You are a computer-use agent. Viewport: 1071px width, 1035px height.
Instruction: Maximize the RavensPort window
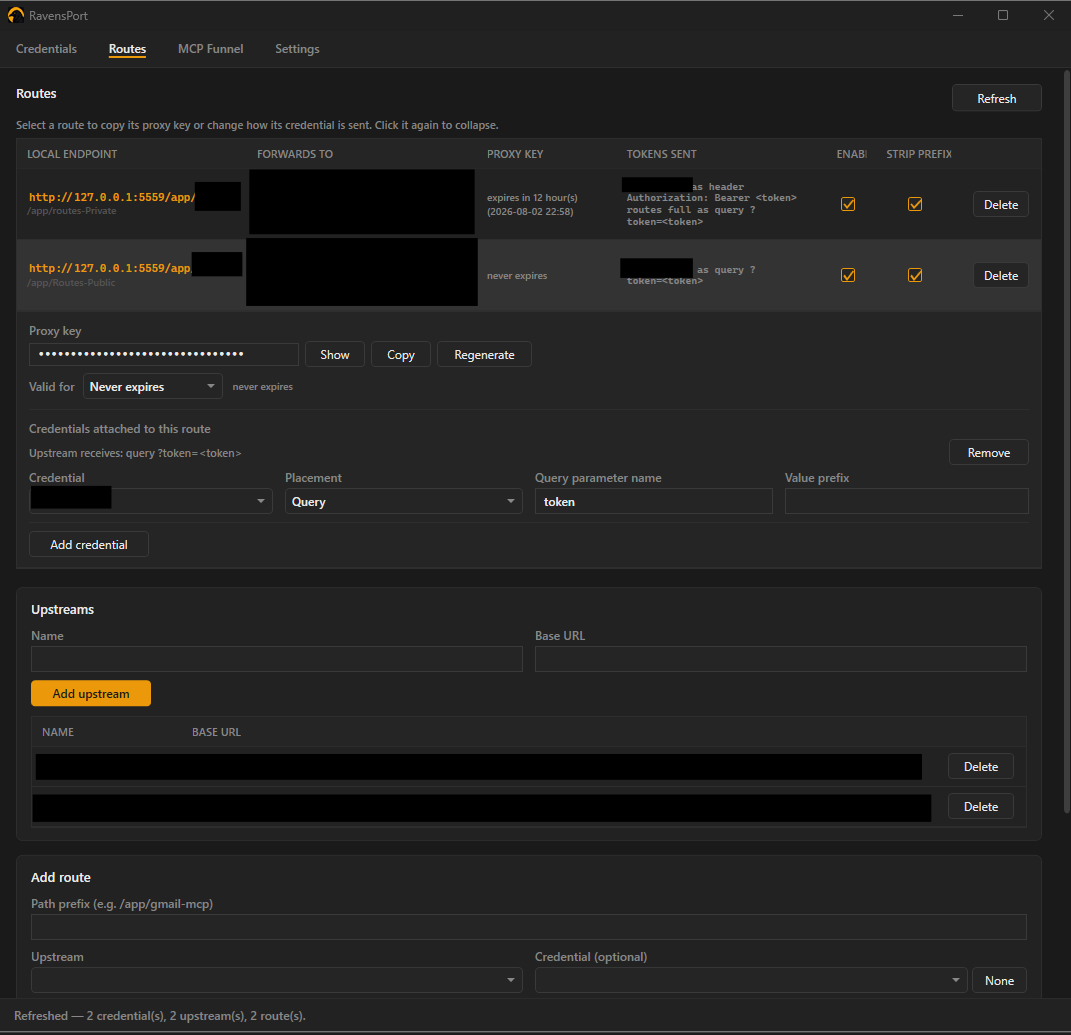pyautogui.click(x=1003, y=15)
